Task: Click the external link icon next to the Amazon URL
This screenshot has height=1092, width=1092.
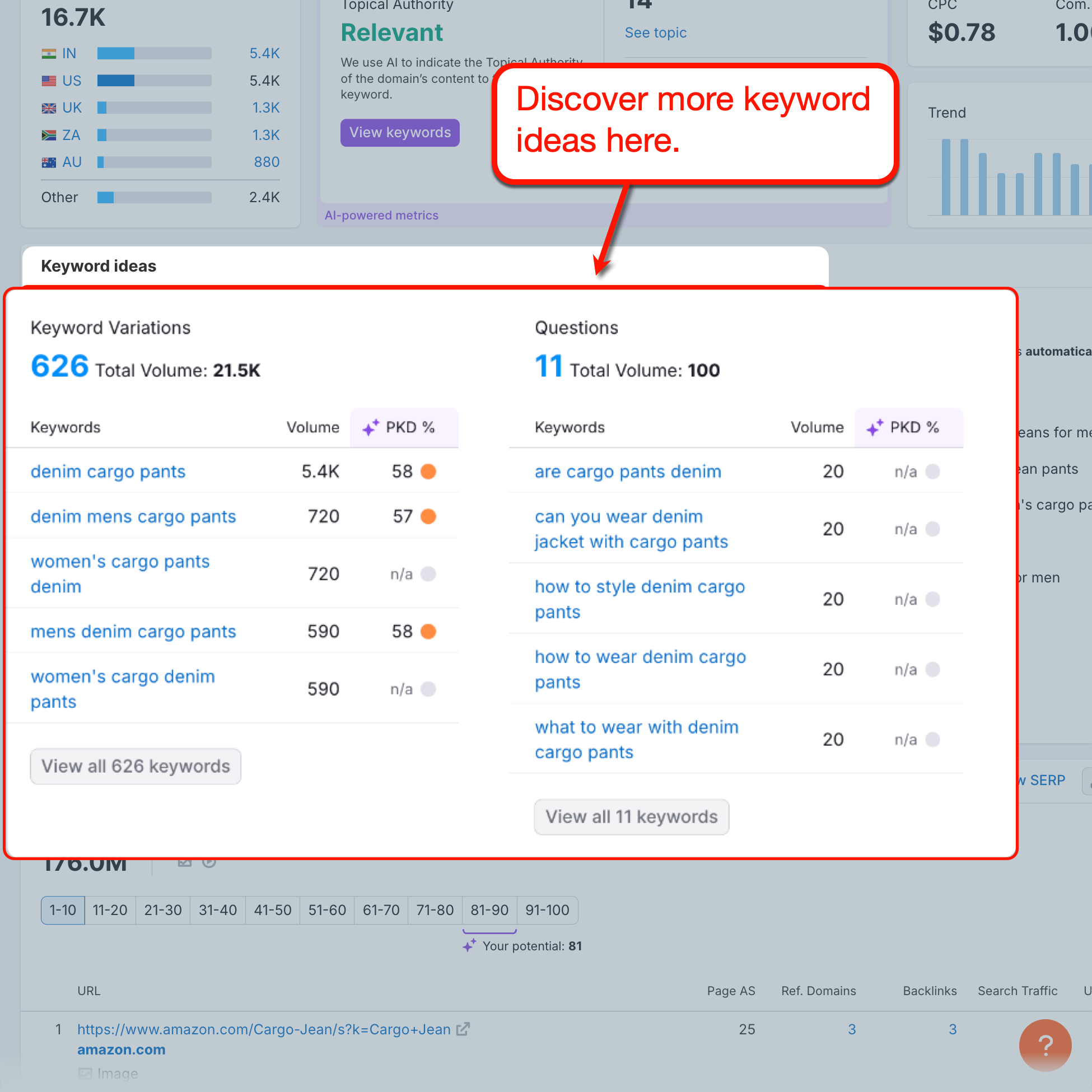Action: coord(464,1029)
